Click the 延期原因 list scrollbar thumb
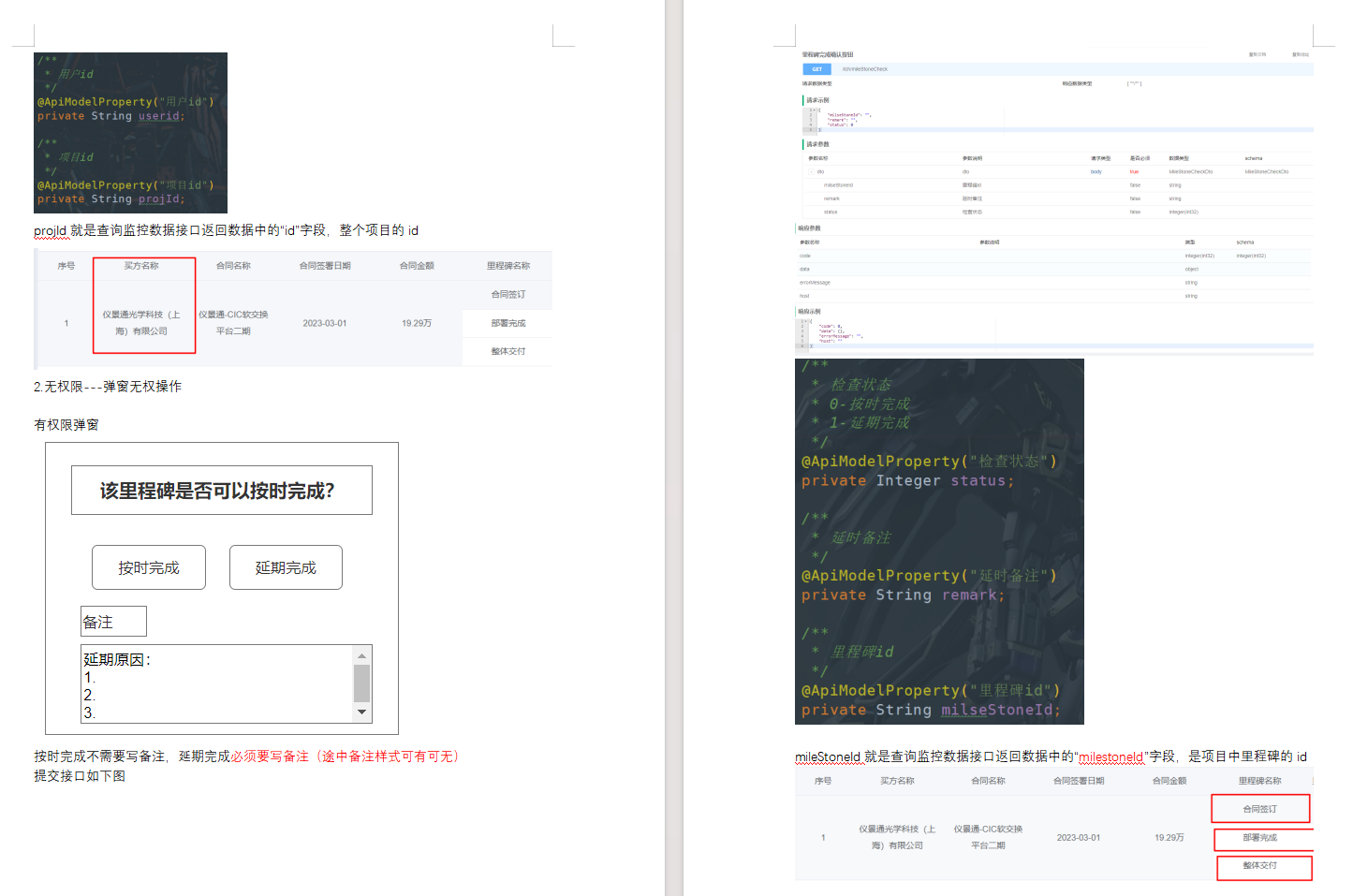The image size is (1353, 896). (x=362, y=683)
